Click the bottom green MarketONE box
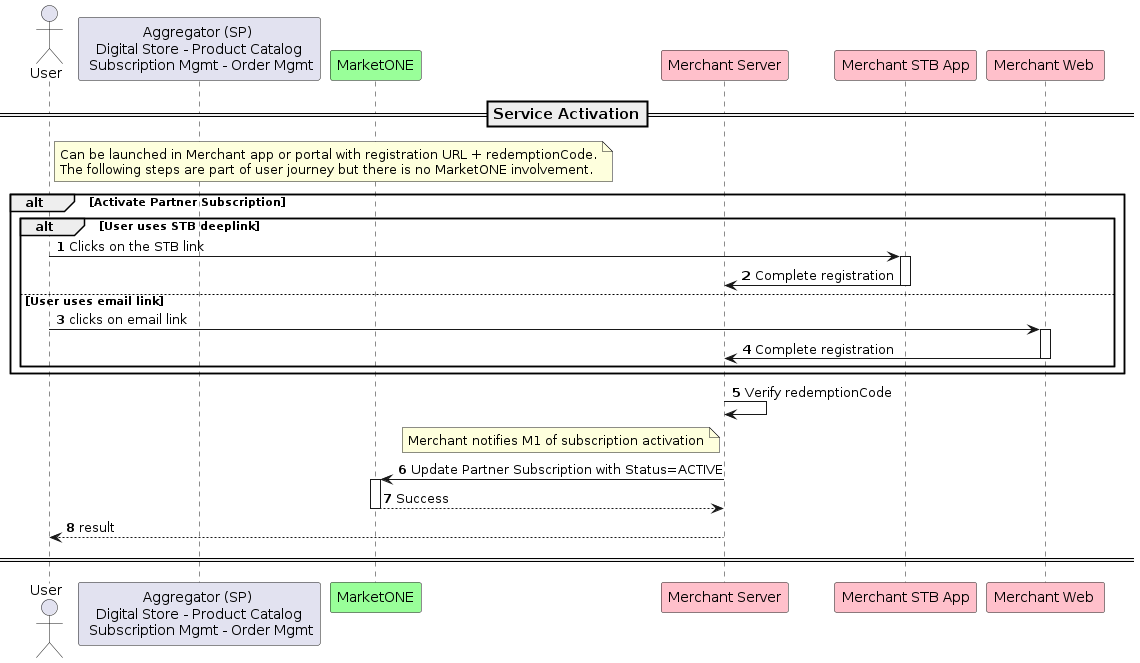 click(x=375, y=597)
